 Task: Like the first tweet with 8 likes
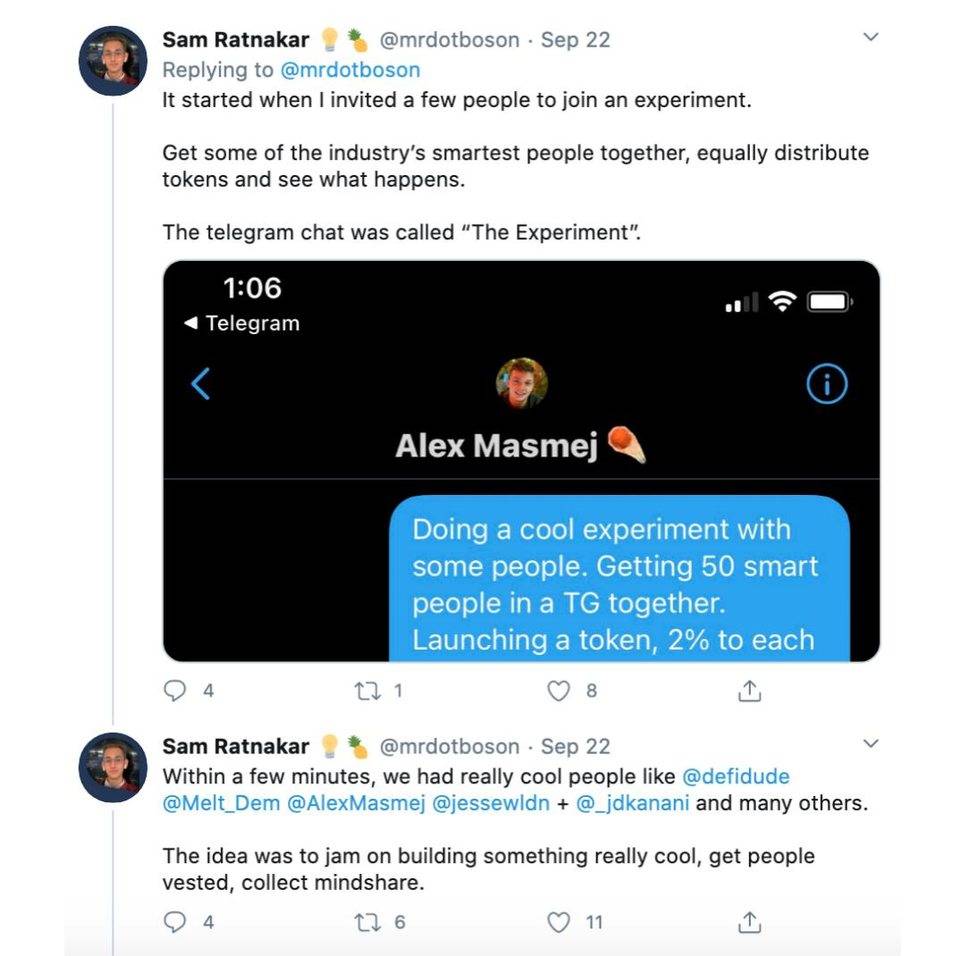click(561, 690)
